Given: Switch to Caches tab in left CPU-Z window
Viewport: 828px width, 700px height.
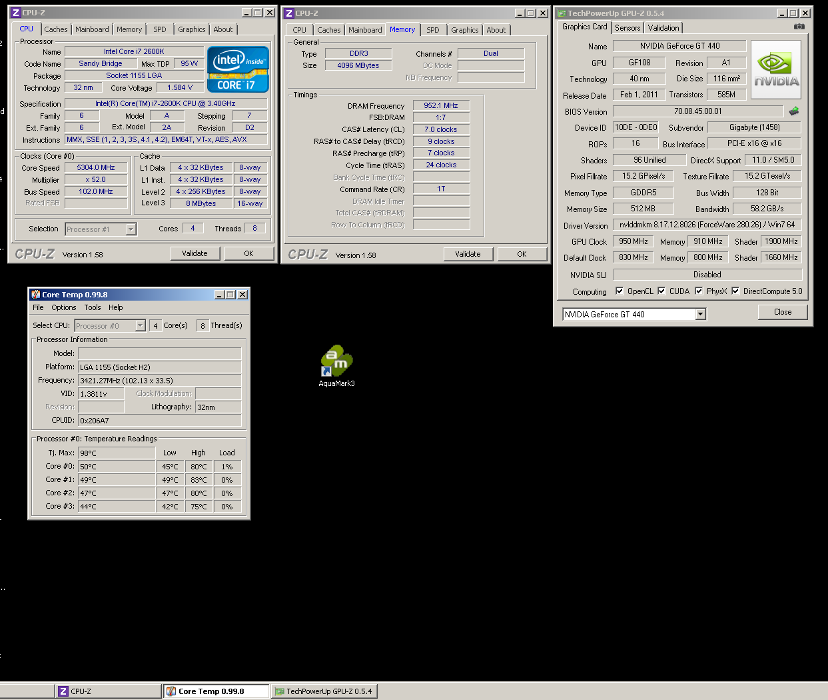Looking at the screenshot, I should point(55,30).
